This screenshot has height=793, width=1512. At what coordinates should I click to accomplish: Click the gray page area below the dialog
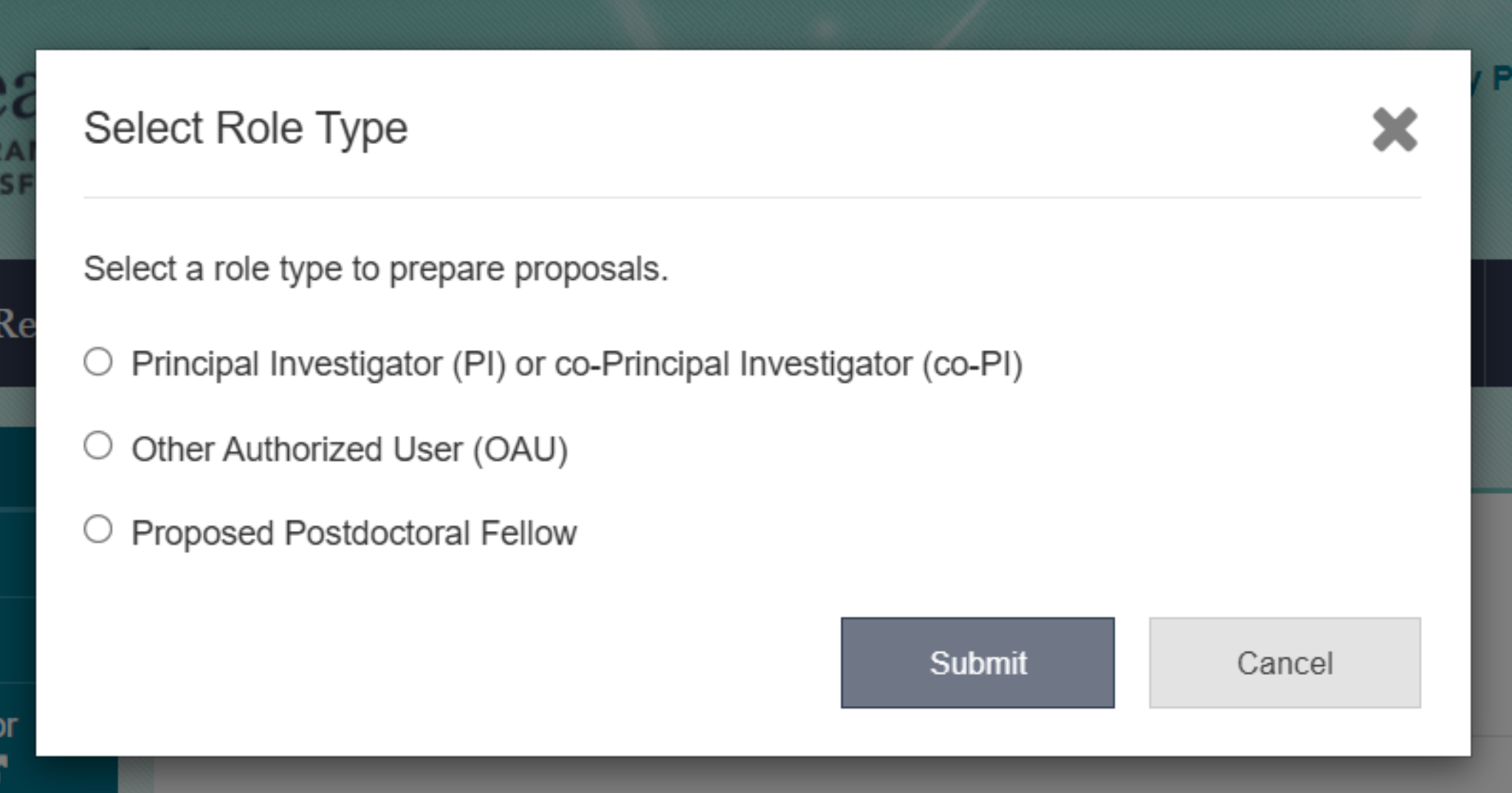(x=812, y=775)
